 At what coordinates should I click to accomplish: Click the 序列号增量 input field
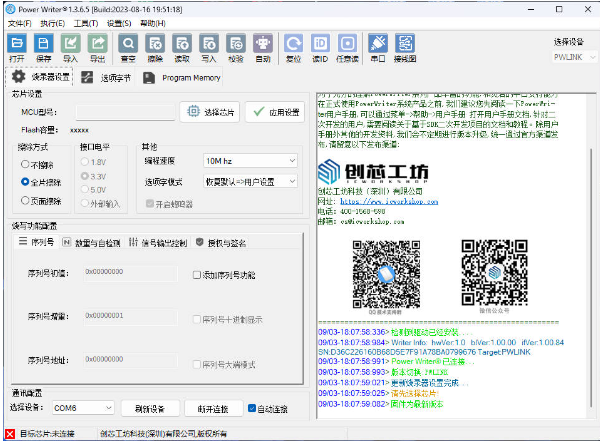pos(131,317)
